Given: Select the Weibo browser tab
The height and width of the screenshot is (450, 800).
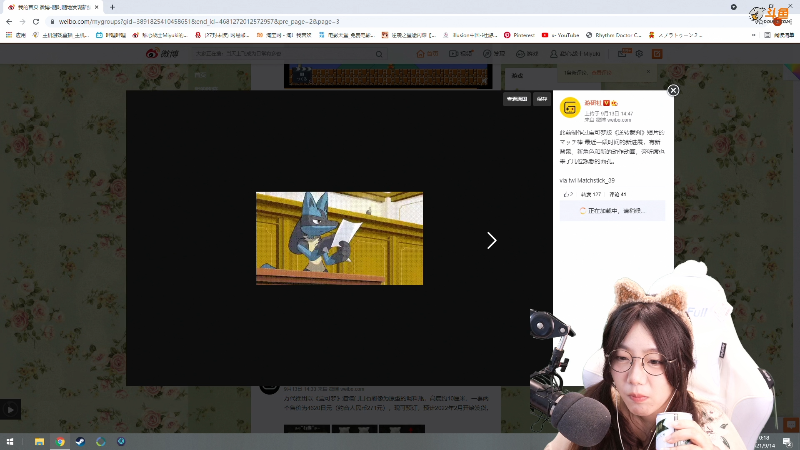Looking at the screenshot, I should pos(51,7).
